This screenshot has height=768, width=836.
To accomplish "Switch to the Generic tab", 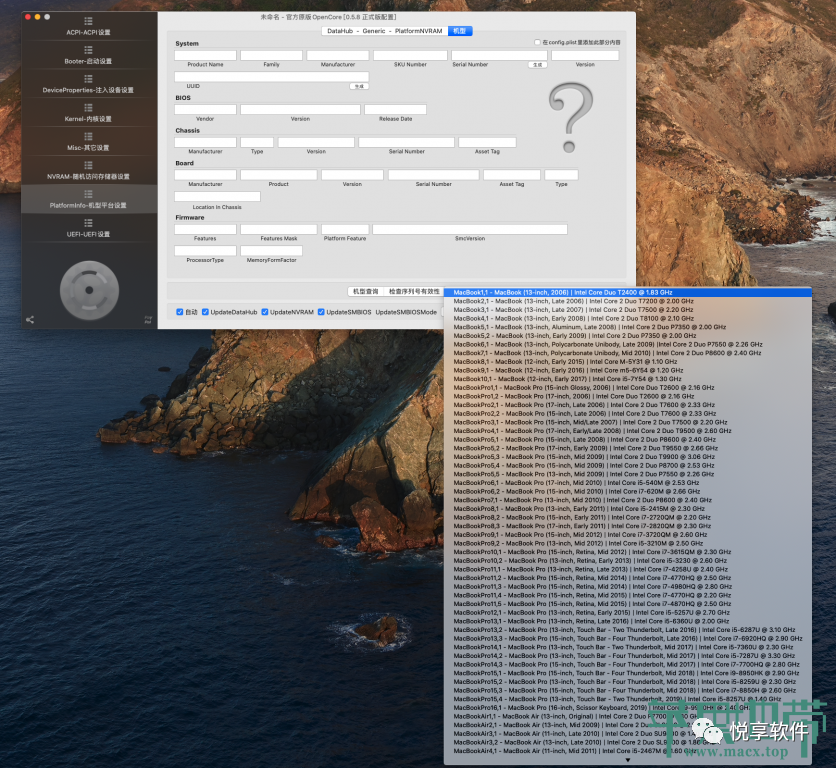I will 374,31.
